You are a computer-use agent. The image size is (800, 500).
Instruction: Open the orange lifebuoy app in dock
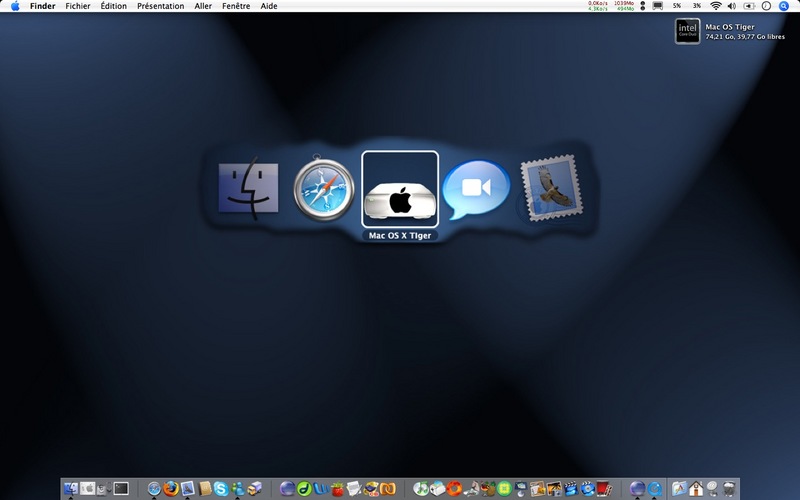tap(454, 489)
